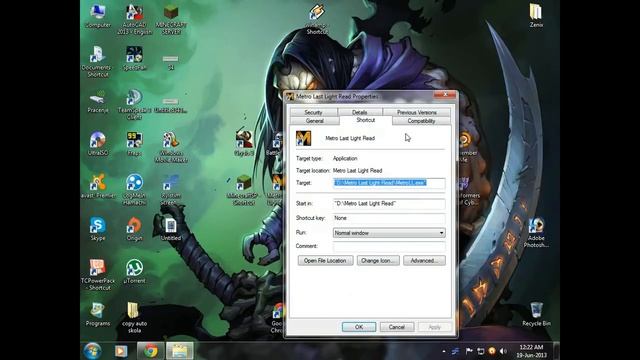Open Action Center flag tray icon
640x360 pixels.
point(469,351)
